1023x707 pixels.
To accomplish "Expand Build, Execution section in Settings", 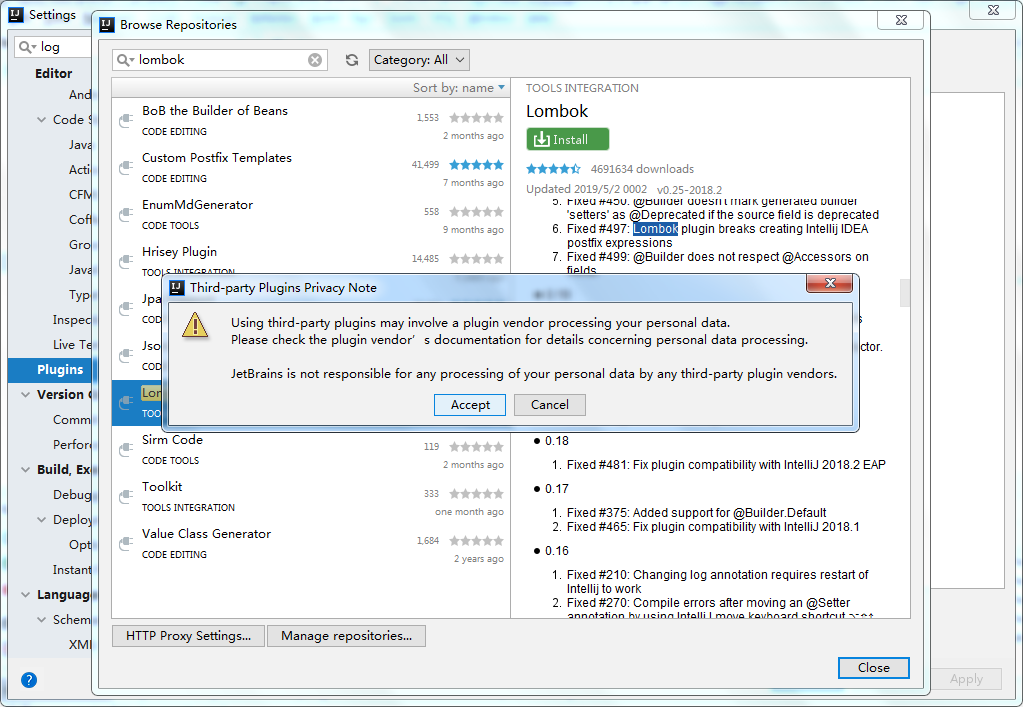I will click(25, 470).
